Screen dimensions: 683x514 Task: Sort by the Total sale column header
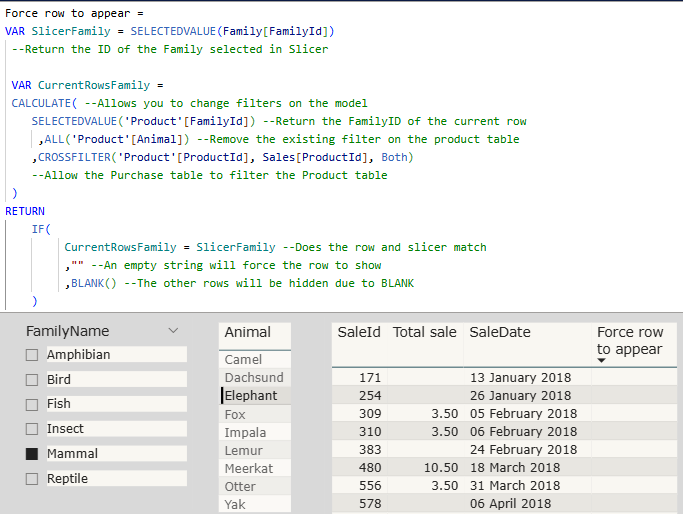click(425, 332)
